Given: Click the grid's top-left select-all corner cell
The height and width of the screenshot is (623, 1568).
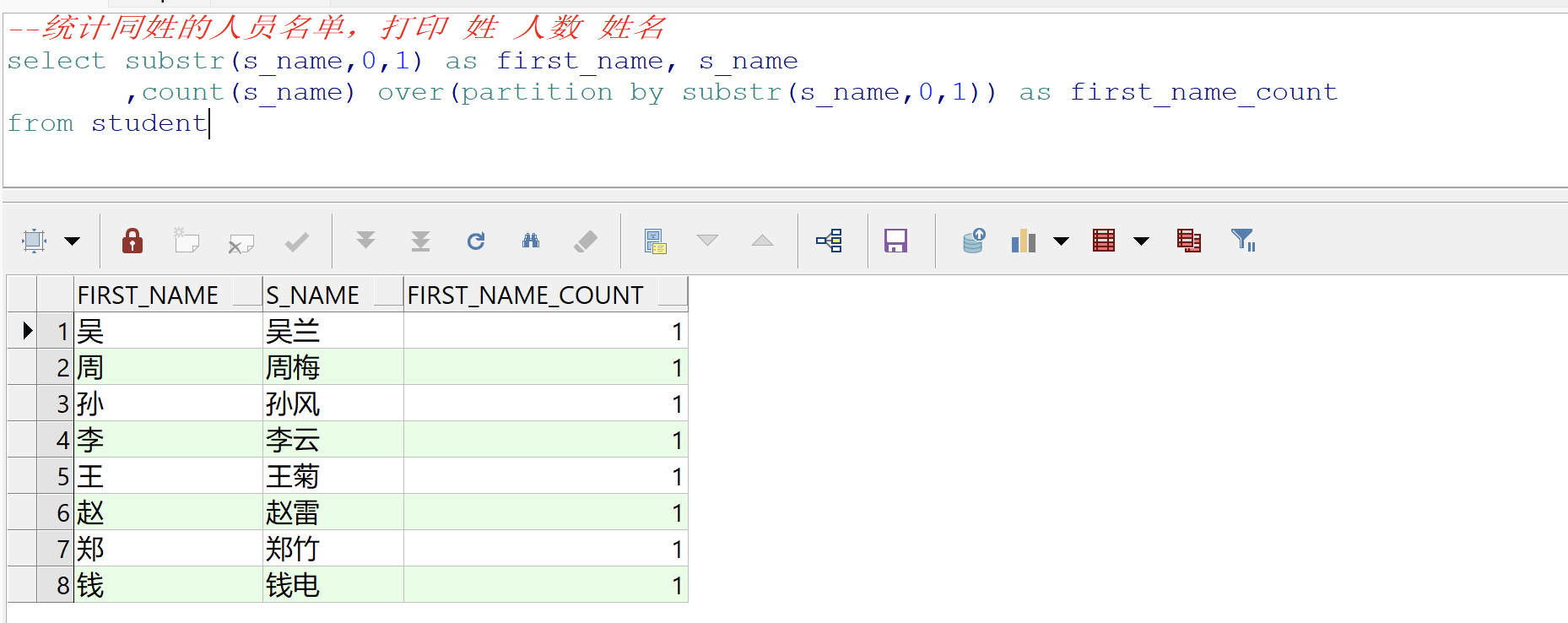Looking at the screenshot, I should click(x=22, y=294).
